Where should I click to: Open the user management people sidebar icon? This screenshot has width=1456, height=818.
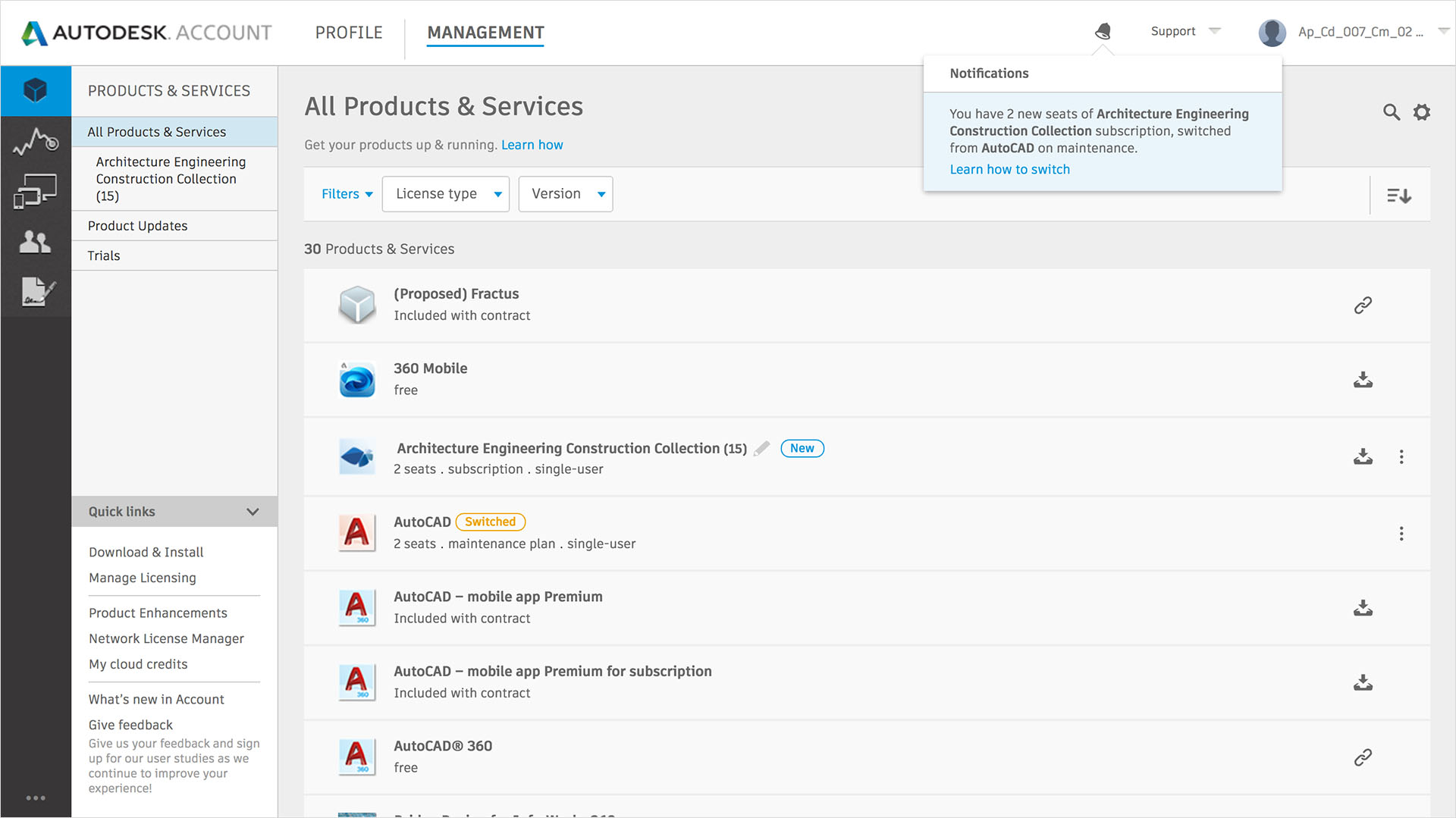[36, 242]
